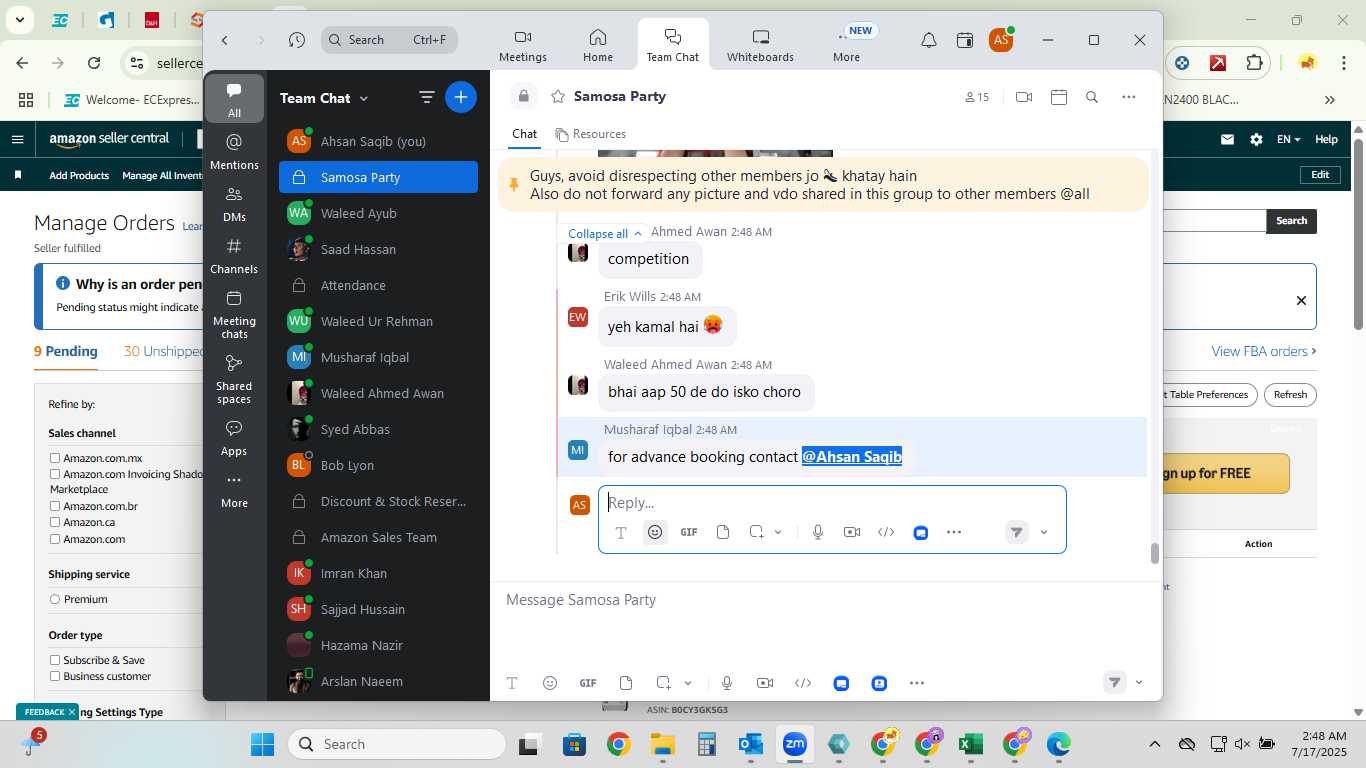The height and width of the screenshot is (768, 1366).
Task: Insert code snippet in Reply box
Action: [x=886, y=532]
